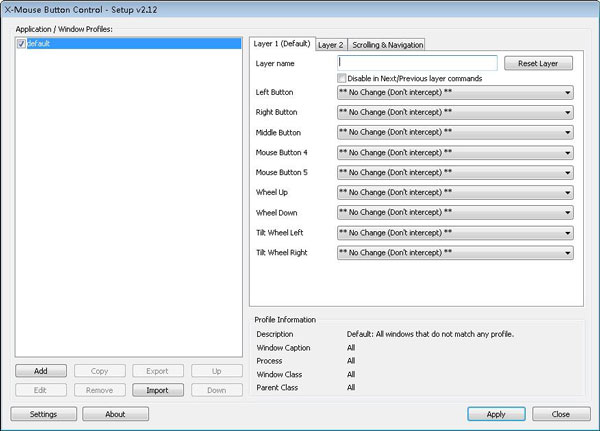Click the Copy profile button
Screen dimensions: 600x431
click(x=99, y=371)
